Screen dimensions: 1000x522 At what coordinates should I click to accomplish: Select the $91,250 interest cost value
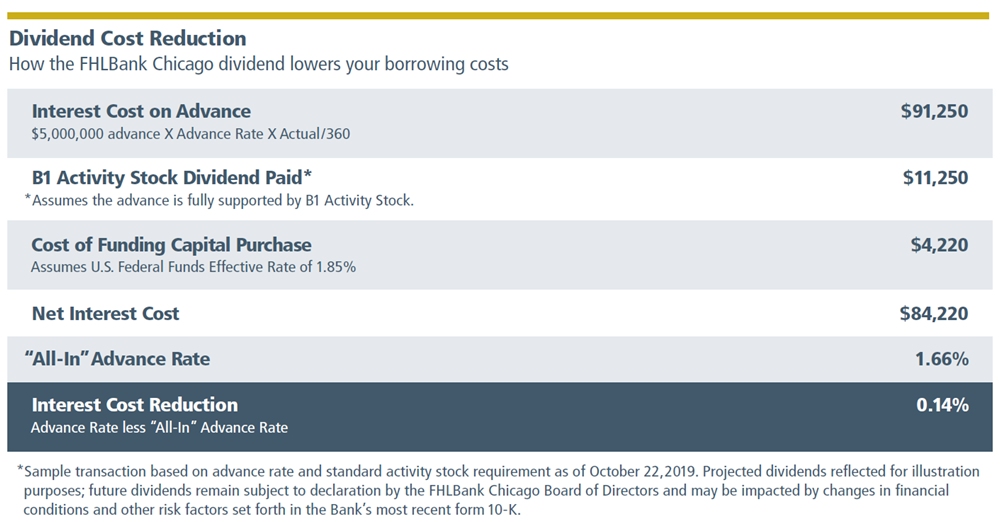pos(934,111)
